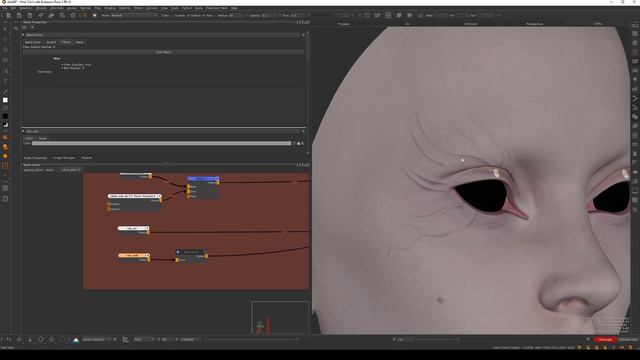Collapse the second properties section with Color slider
The image size is (640, 360).
tap(23, 131)
